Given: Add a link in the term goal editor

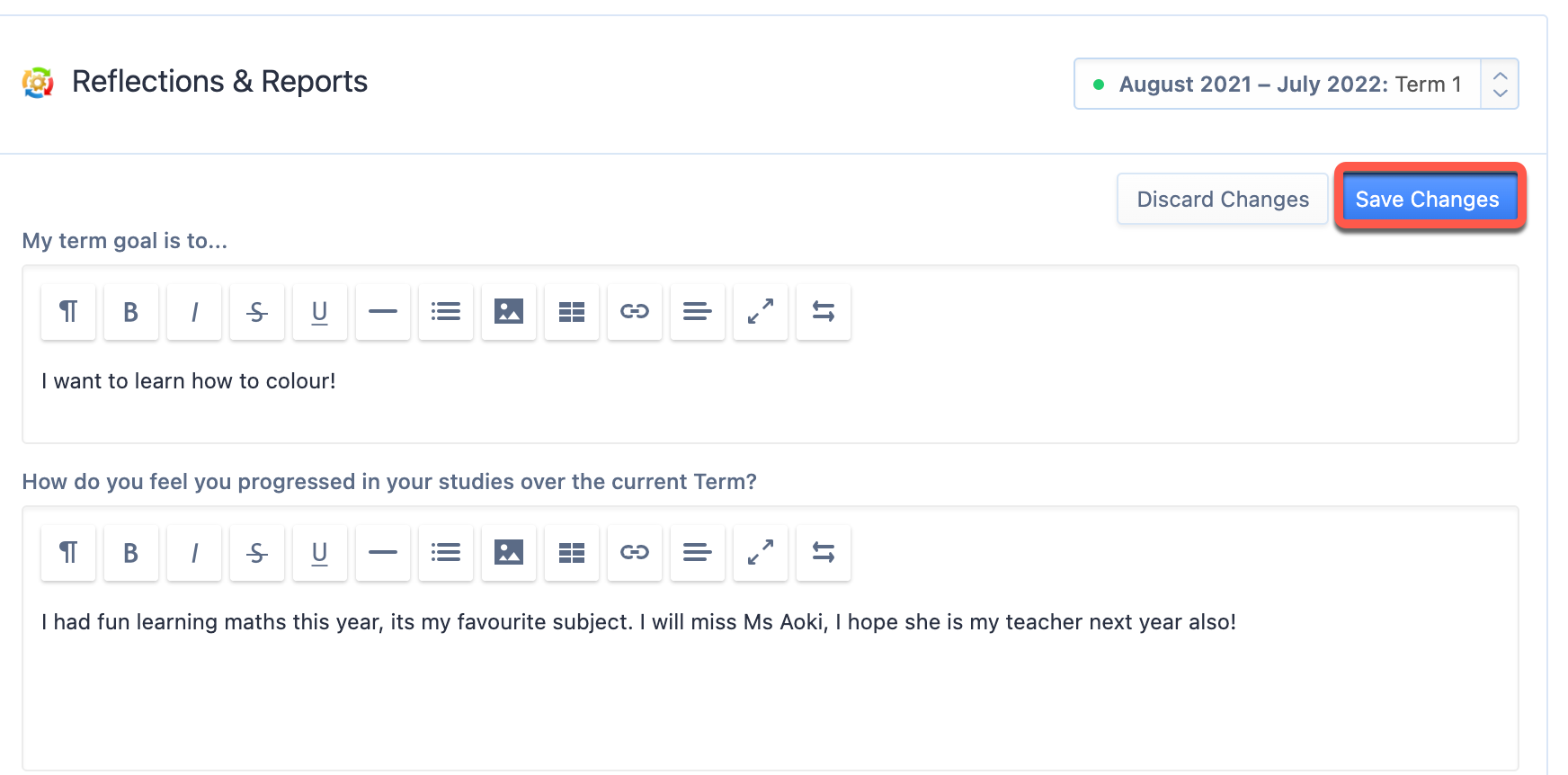Looking at the screenshot, I should pyautogui.click(x=635, y=312).
